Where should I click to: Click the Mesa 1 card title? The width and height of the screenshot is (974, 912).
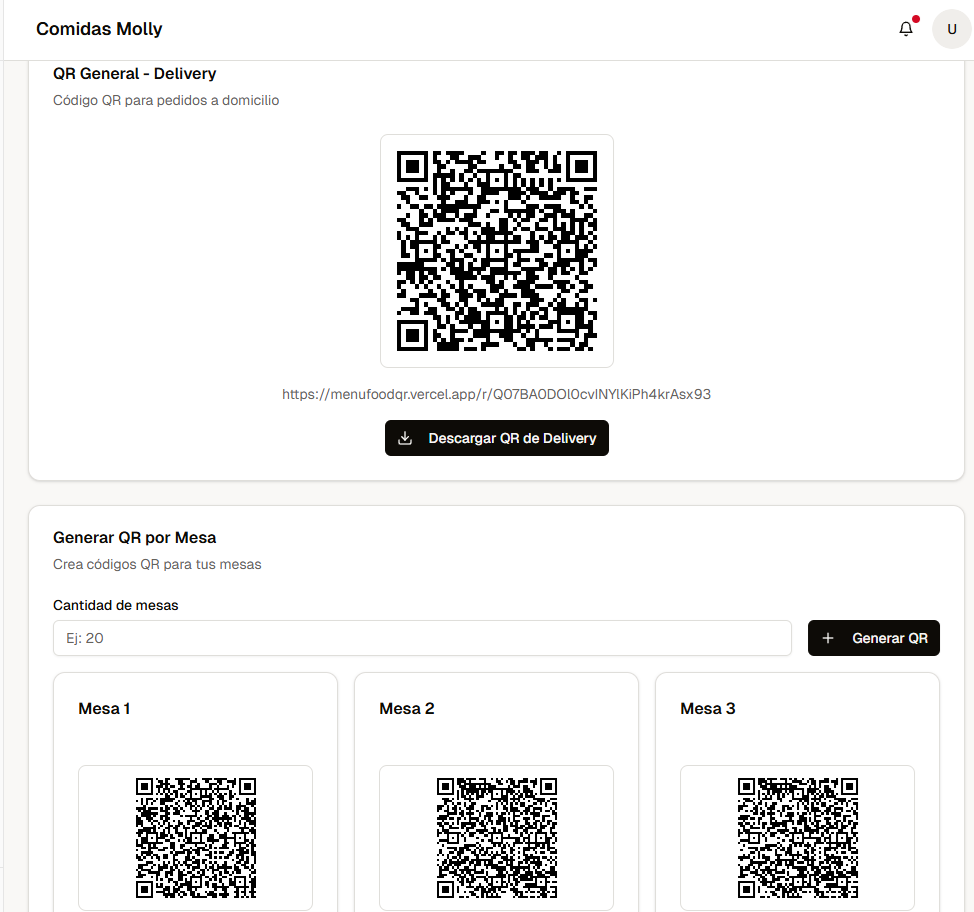104,708
